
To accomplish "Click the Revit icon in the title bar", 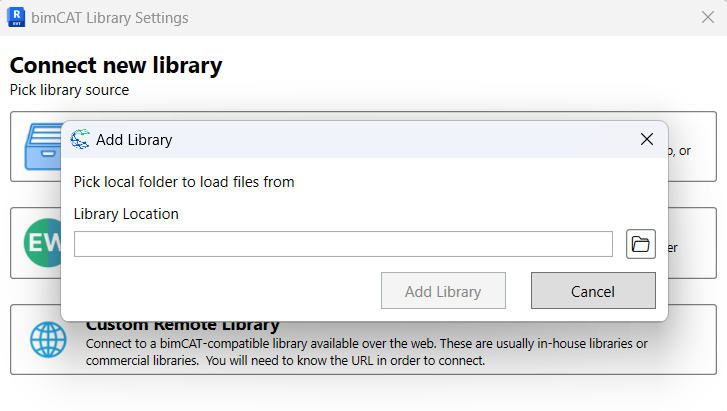I will [x=16, y=17].
